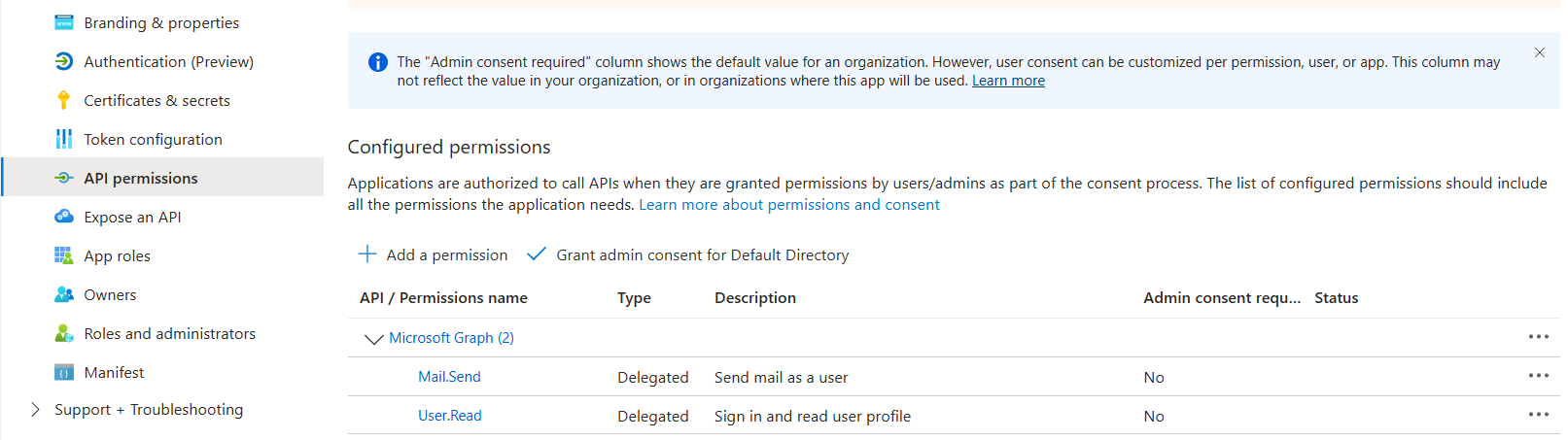Viewport: 1568px width, 440px height.
Task: Open the Microsoft Graph row ellipsis menu
Action: pyautogui.click(x=1539, y=337)
